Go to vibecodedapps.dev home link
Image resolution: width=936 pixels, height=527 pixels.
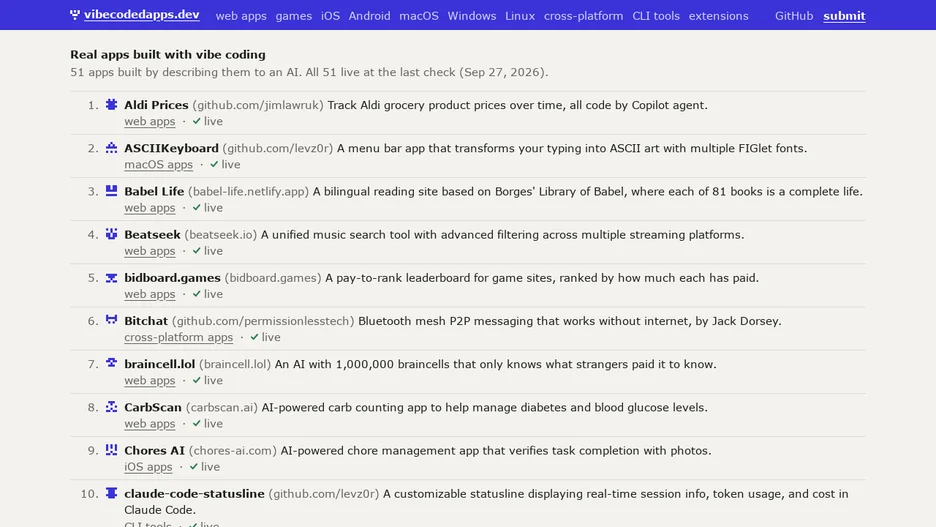pos(141,15)
